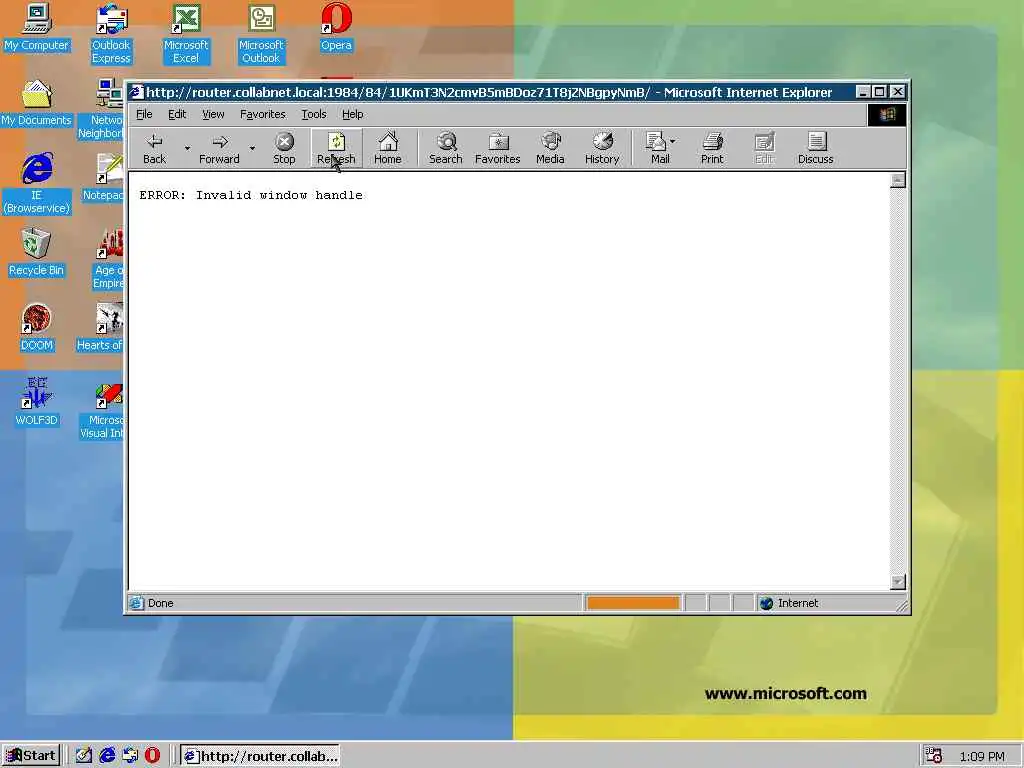Select the Network Neighborhood desktop icon
This screenshot has height=768, width=1024.
tap(103, 109)
